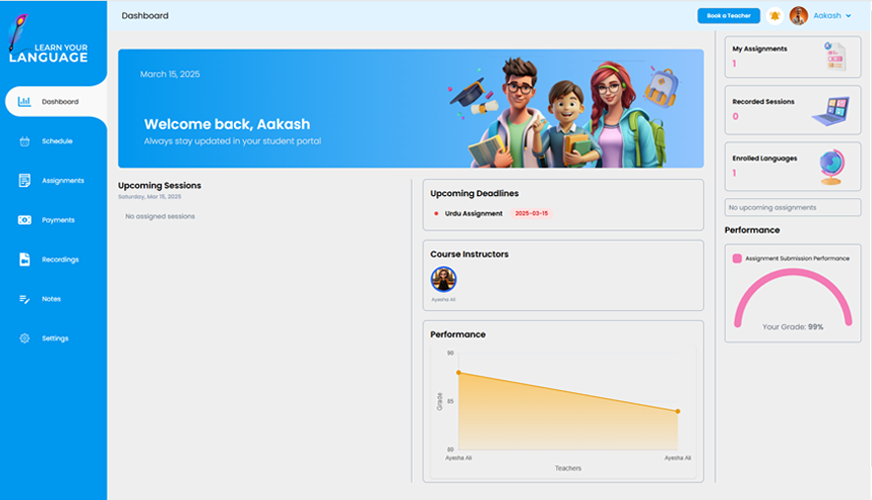Image resolution: width=872 pixels, height=500 pixels.
Task: Click the Payments money icon
Action: pyautogui.click(x=24, y=220)
